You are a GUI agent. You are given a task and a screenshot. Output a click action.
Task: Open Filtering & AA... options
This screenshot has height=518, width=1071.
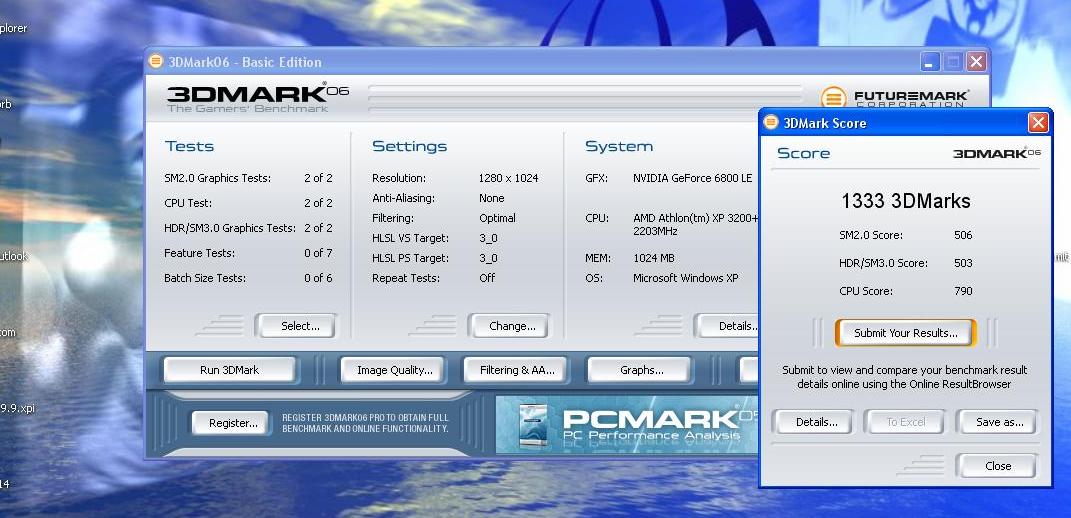tap(515, 370)
